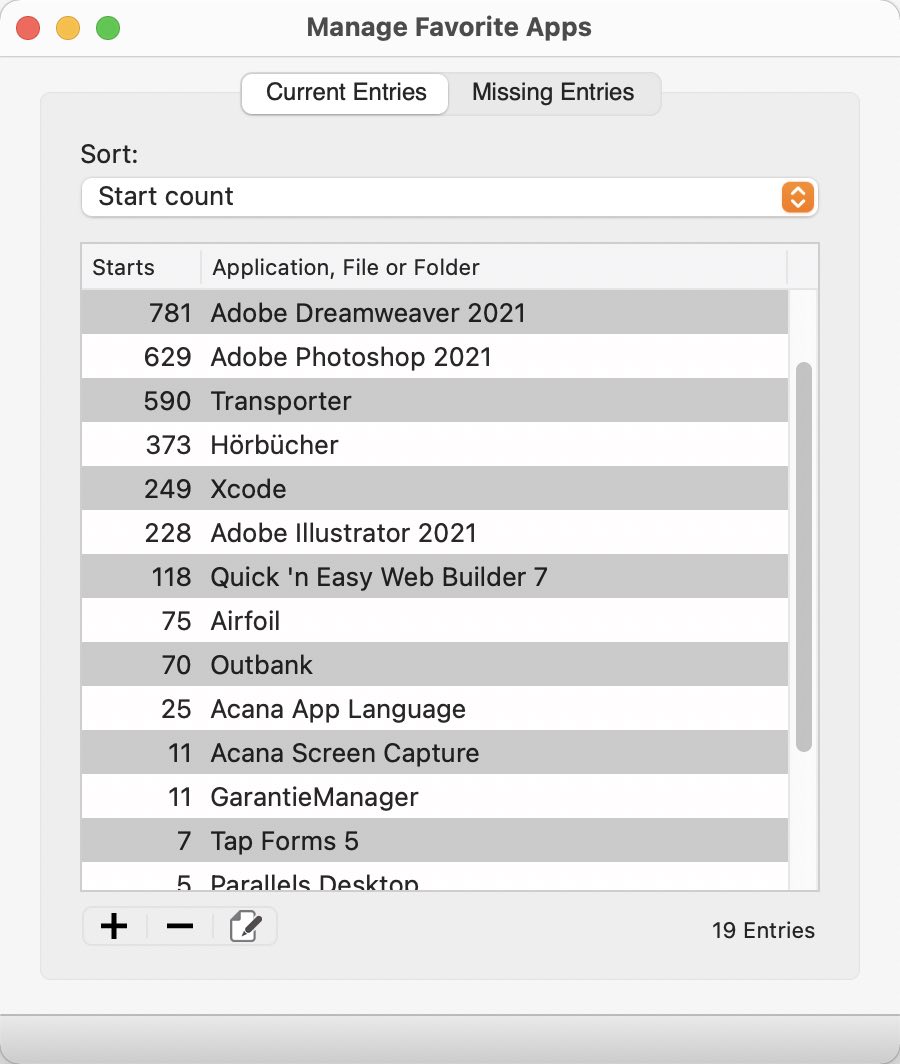
Task: Click the minus icon to remove entry
Action: click(180, 926)
